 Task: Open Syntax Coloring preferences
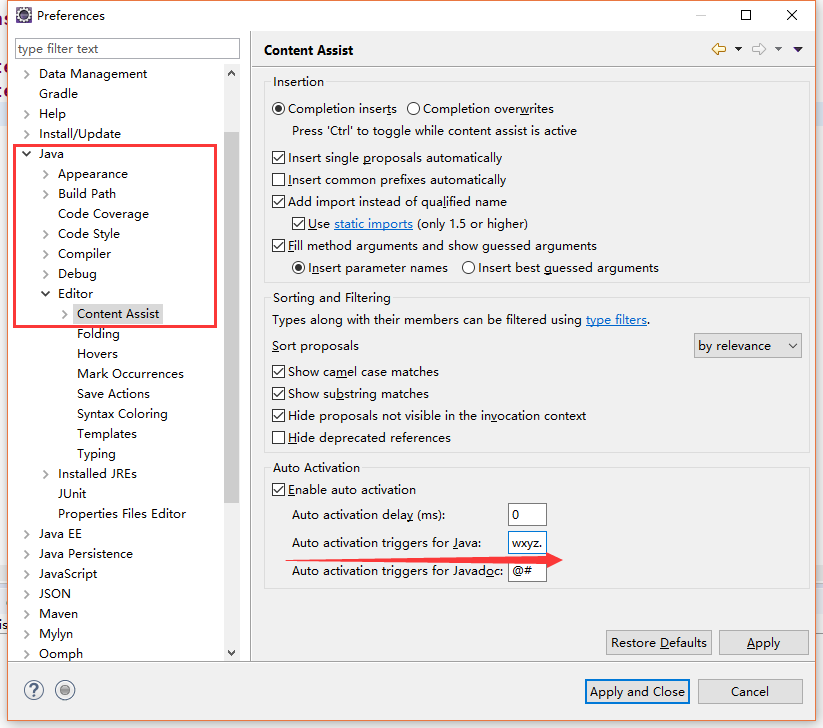pos(122,414)
